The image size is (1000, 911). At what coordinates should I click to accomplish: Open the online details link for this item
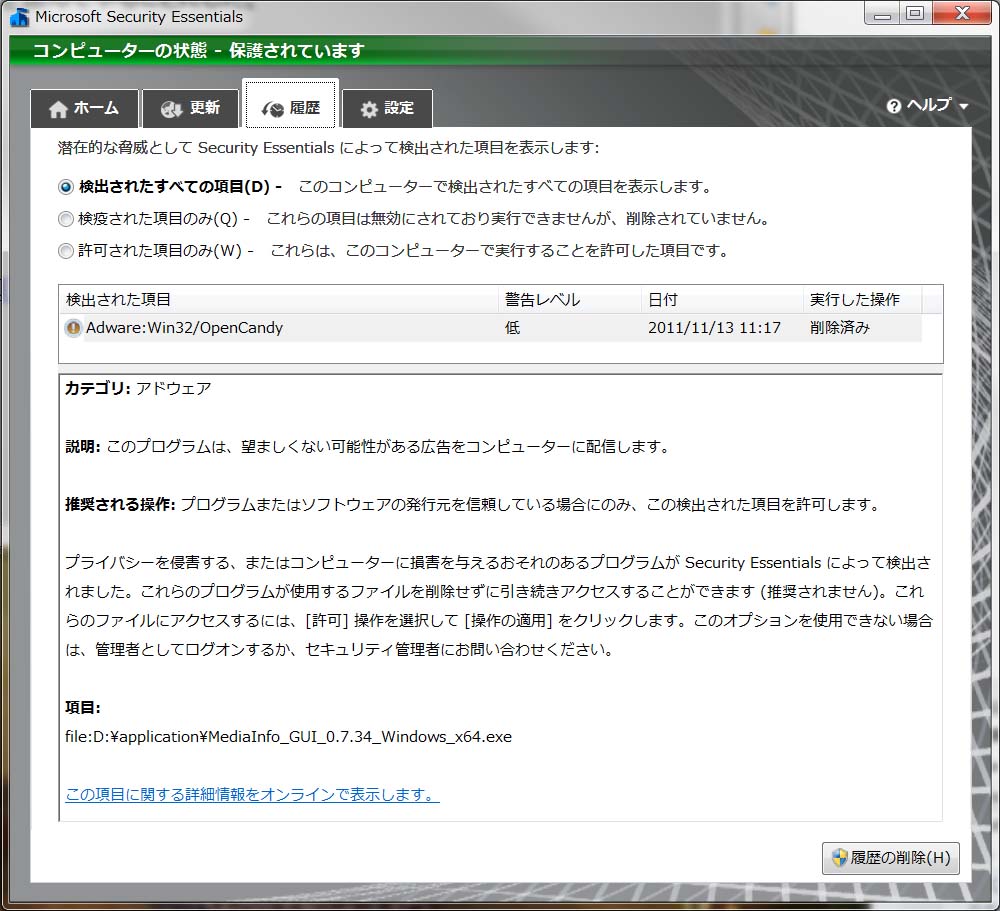[x=252, y=794]
